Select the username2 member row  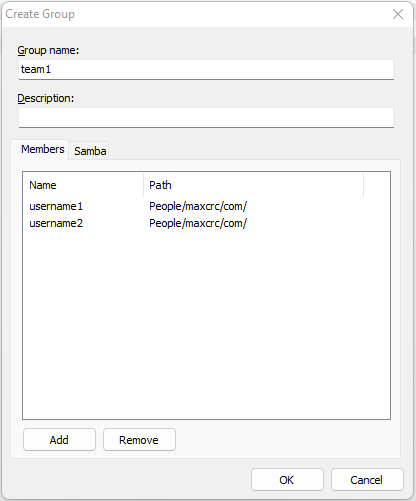point(206,223)
